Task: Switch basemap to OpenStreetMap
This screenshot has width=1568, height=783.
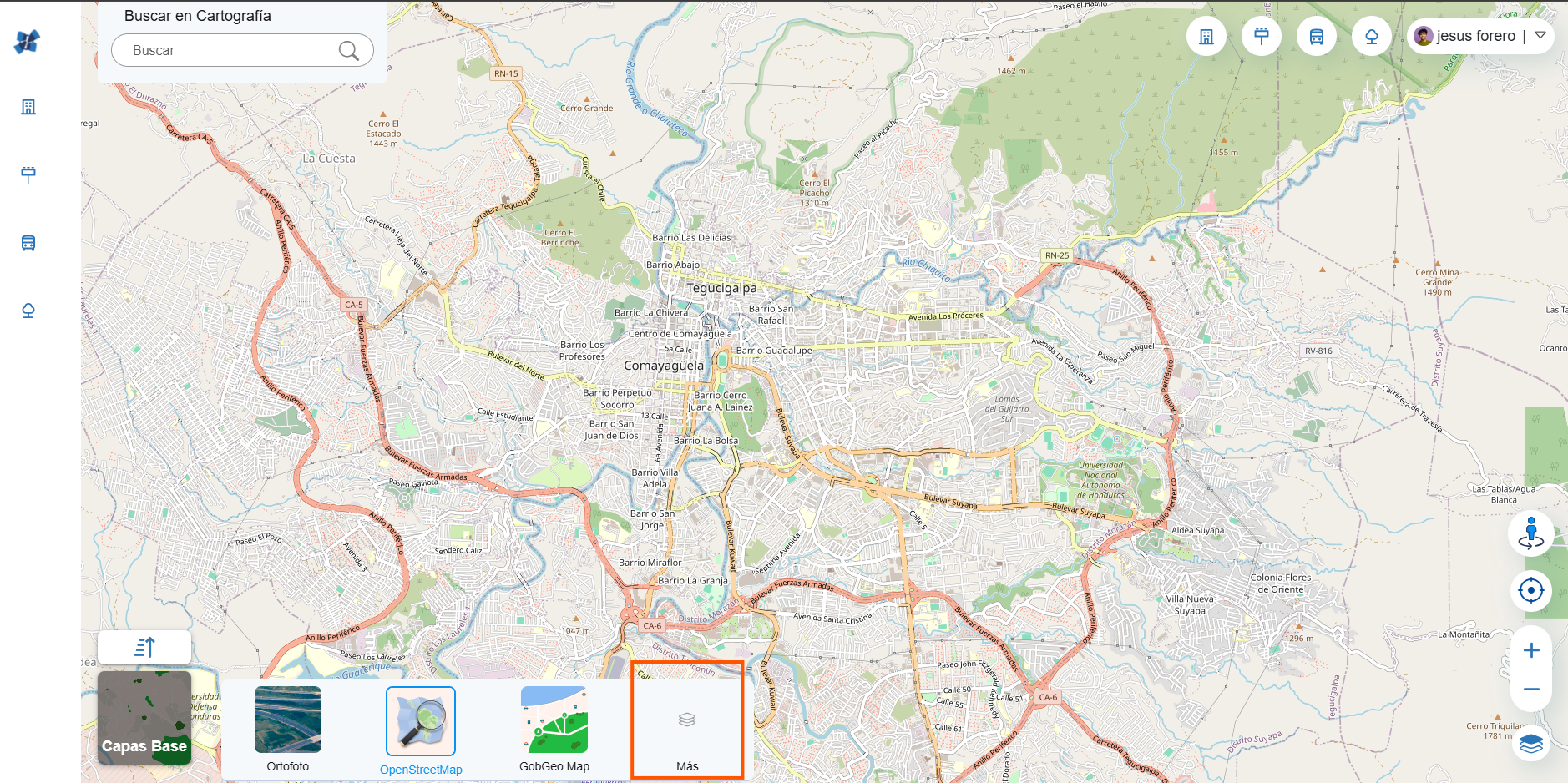Action: [x=421, y=721]
